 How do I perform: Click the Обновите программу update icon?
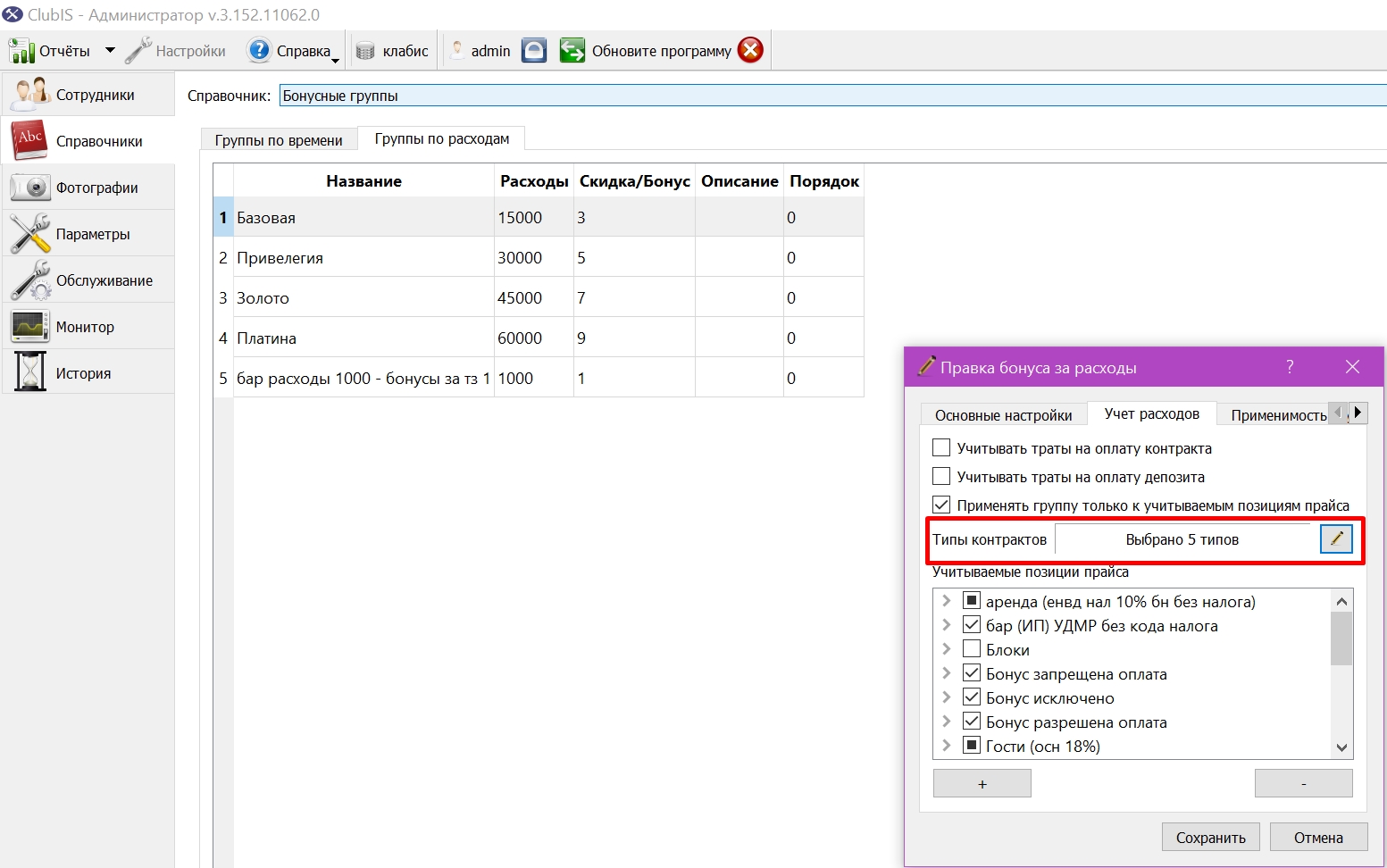click(572, 51)
